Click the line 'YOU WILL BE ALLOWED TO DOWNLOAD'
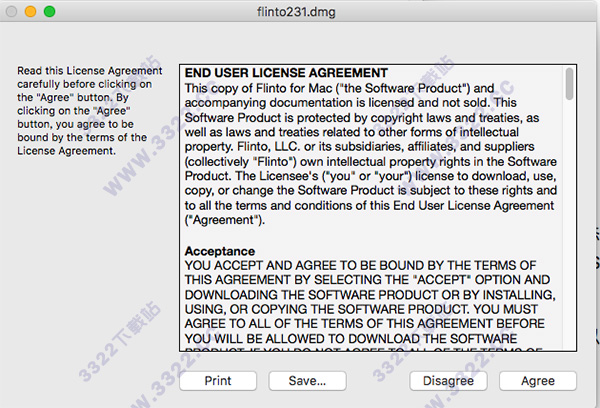 (351, 339)
